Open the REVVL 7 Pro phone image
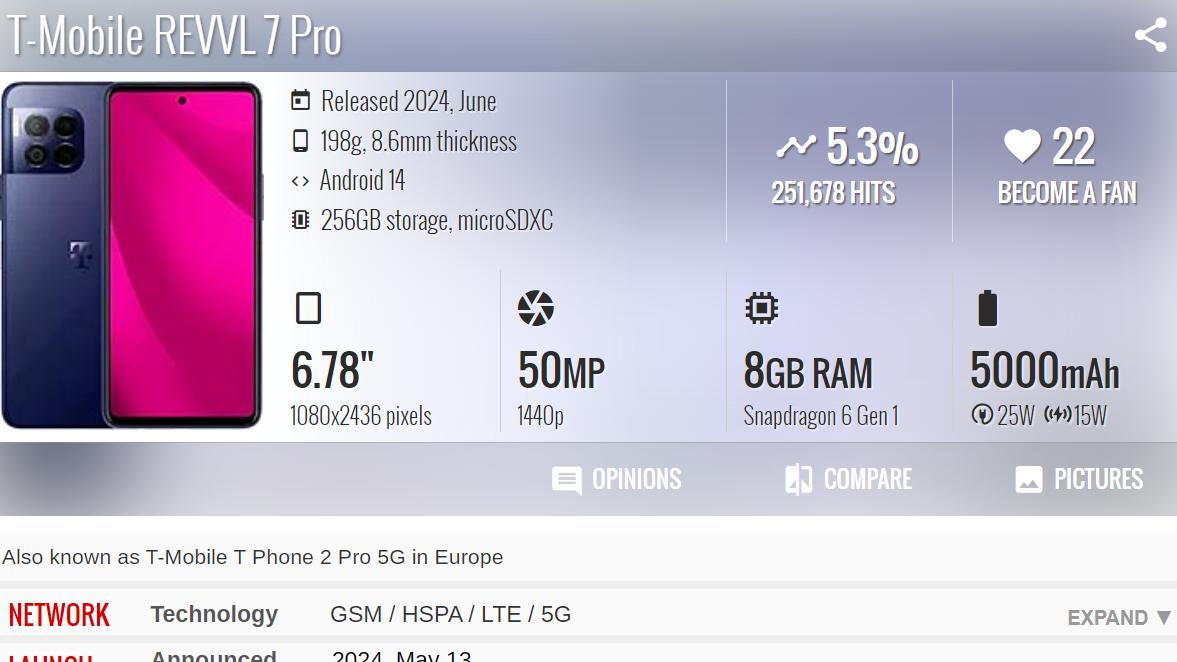Screen dimensions: 1177x662 coord(131,256)
